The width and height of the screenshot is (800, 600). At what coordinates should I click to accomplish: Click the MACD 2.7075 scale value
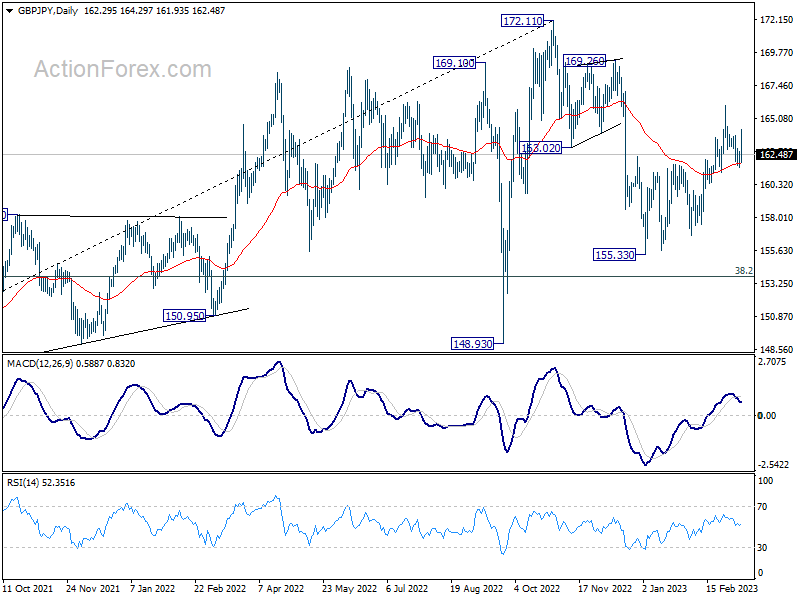tap(772, 362)
